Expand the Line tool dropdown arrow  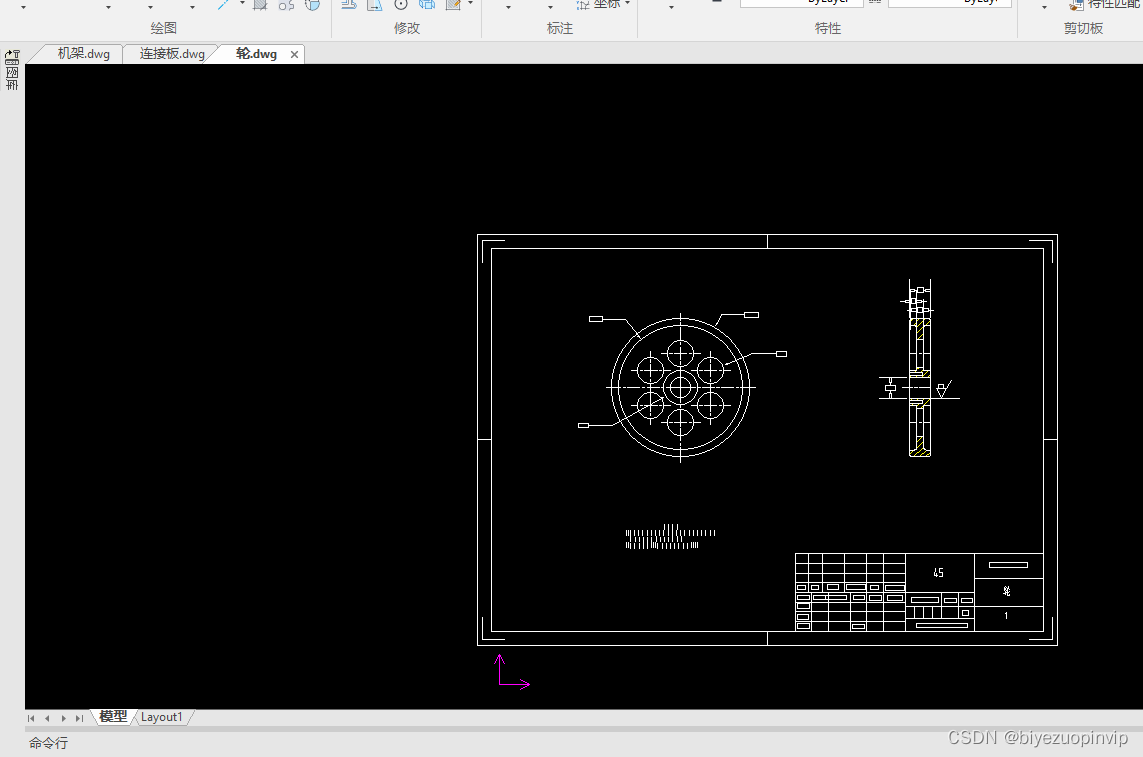pyautogui.click(x=242, y=4)
